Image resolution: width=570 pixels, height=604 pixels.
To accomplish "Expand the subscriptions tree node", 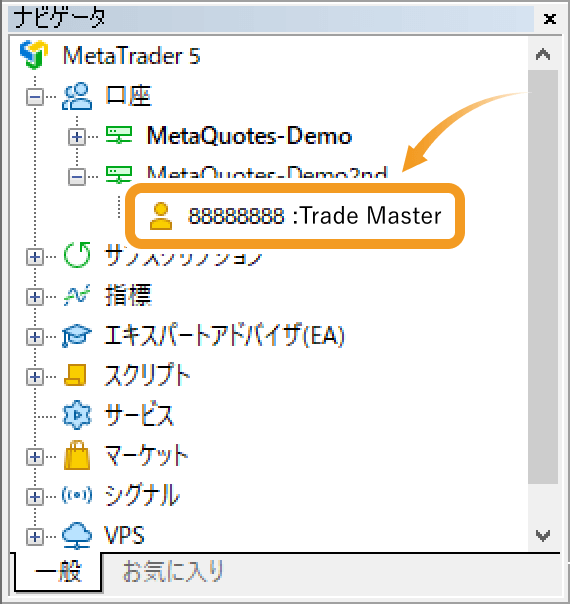I will pos(35,257).
